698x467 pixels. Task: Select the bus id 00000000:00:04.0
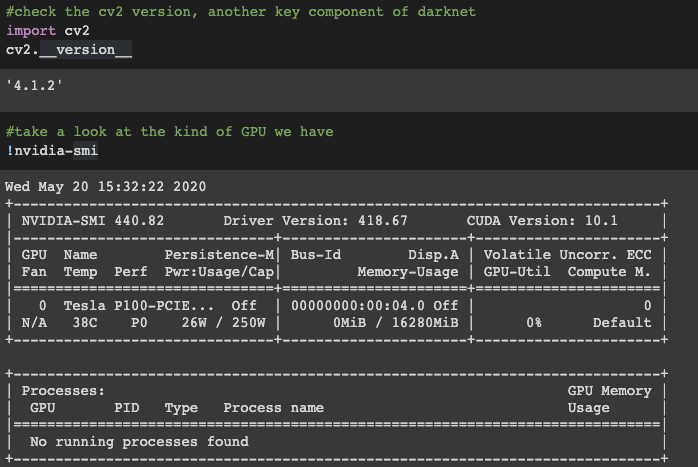pos(357,305)
